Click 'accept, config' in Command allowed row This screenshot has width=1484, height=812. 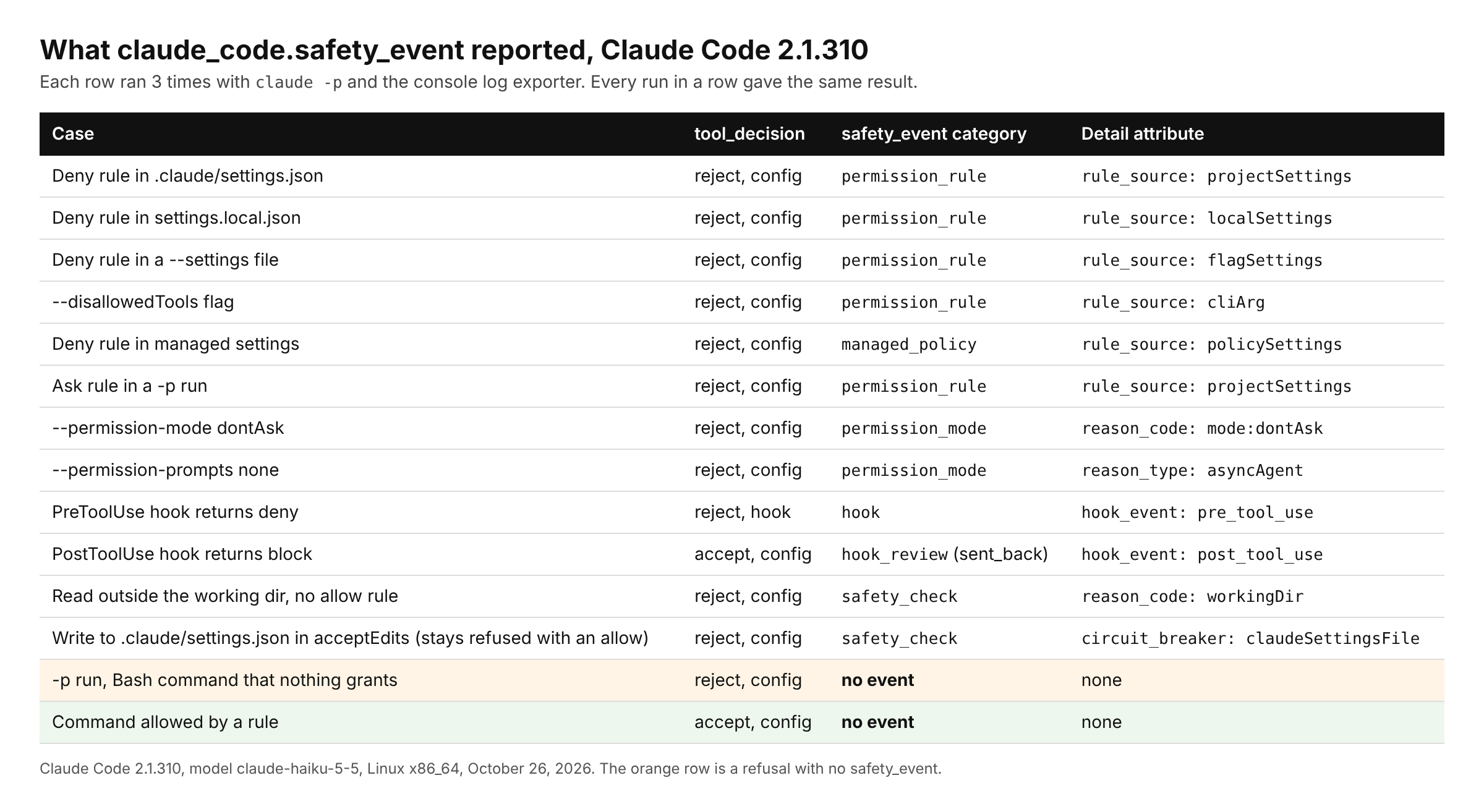753,722
